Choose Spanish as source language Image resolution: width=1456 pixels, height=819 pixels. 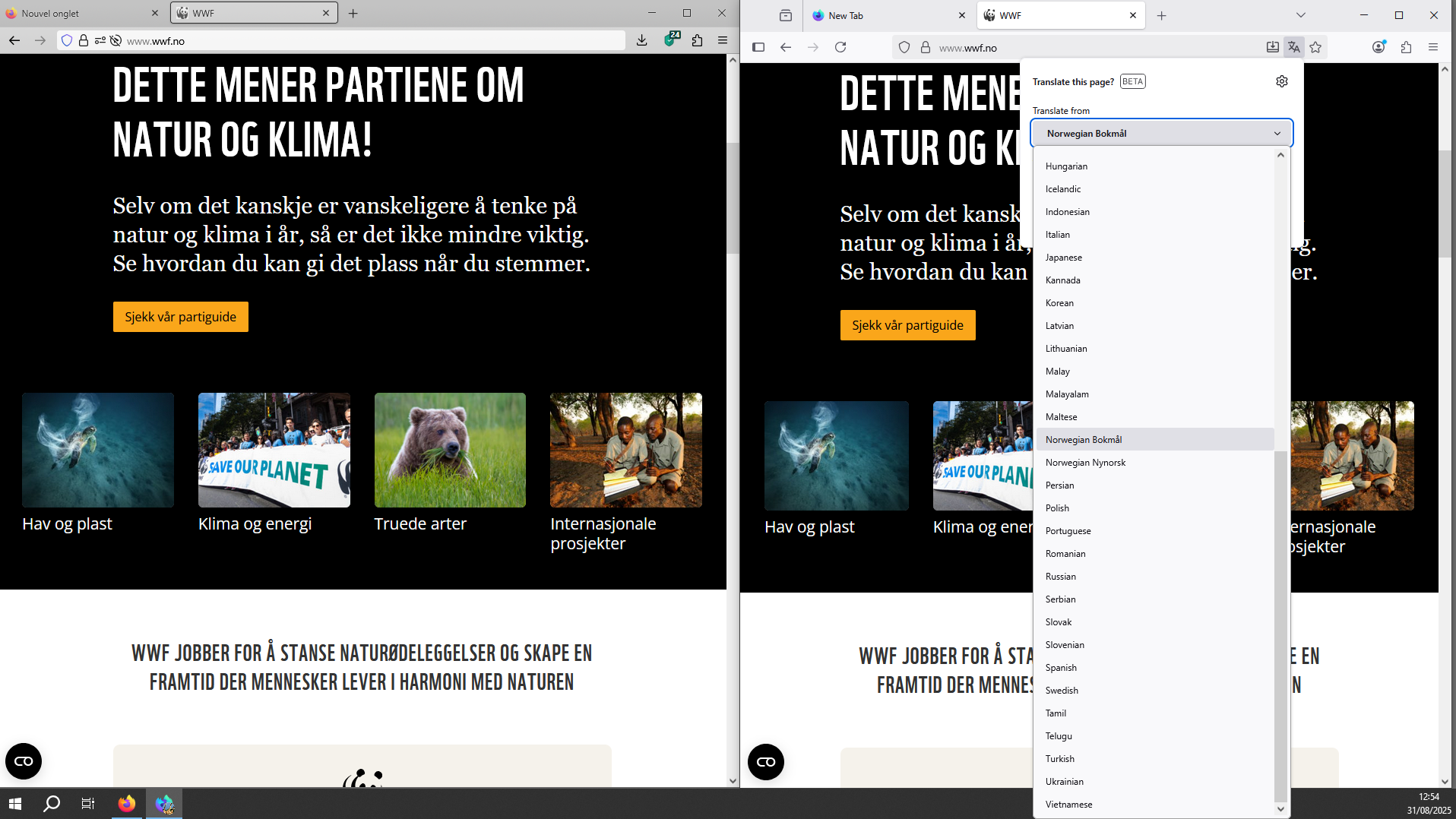(1154, 668)
